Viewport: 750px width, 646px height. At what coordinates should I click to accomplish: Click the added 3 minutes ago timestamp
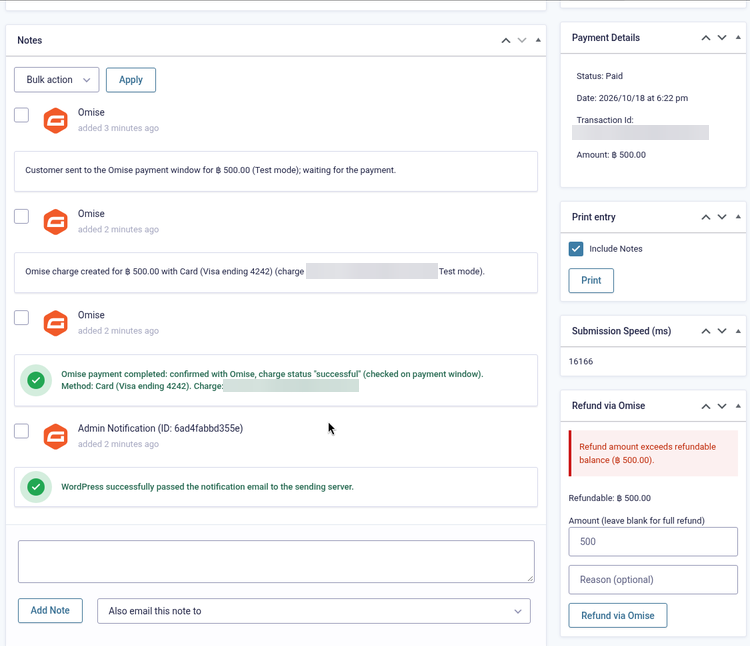[x=118, y=128]
